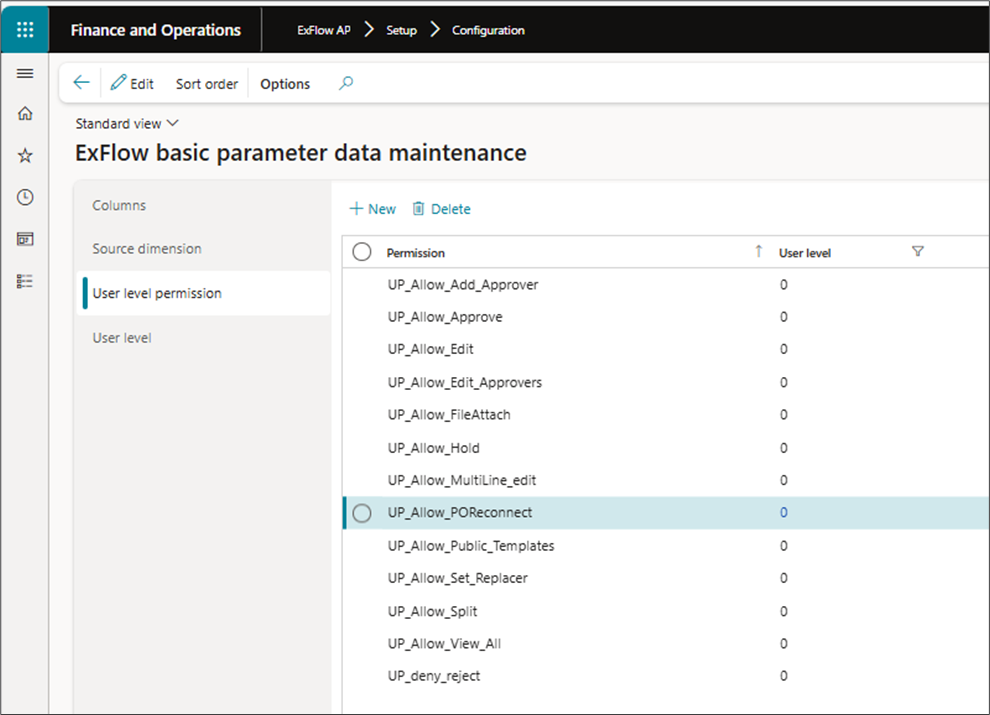Go to Home via sidebar icon
990x715 pixels.
25,114
